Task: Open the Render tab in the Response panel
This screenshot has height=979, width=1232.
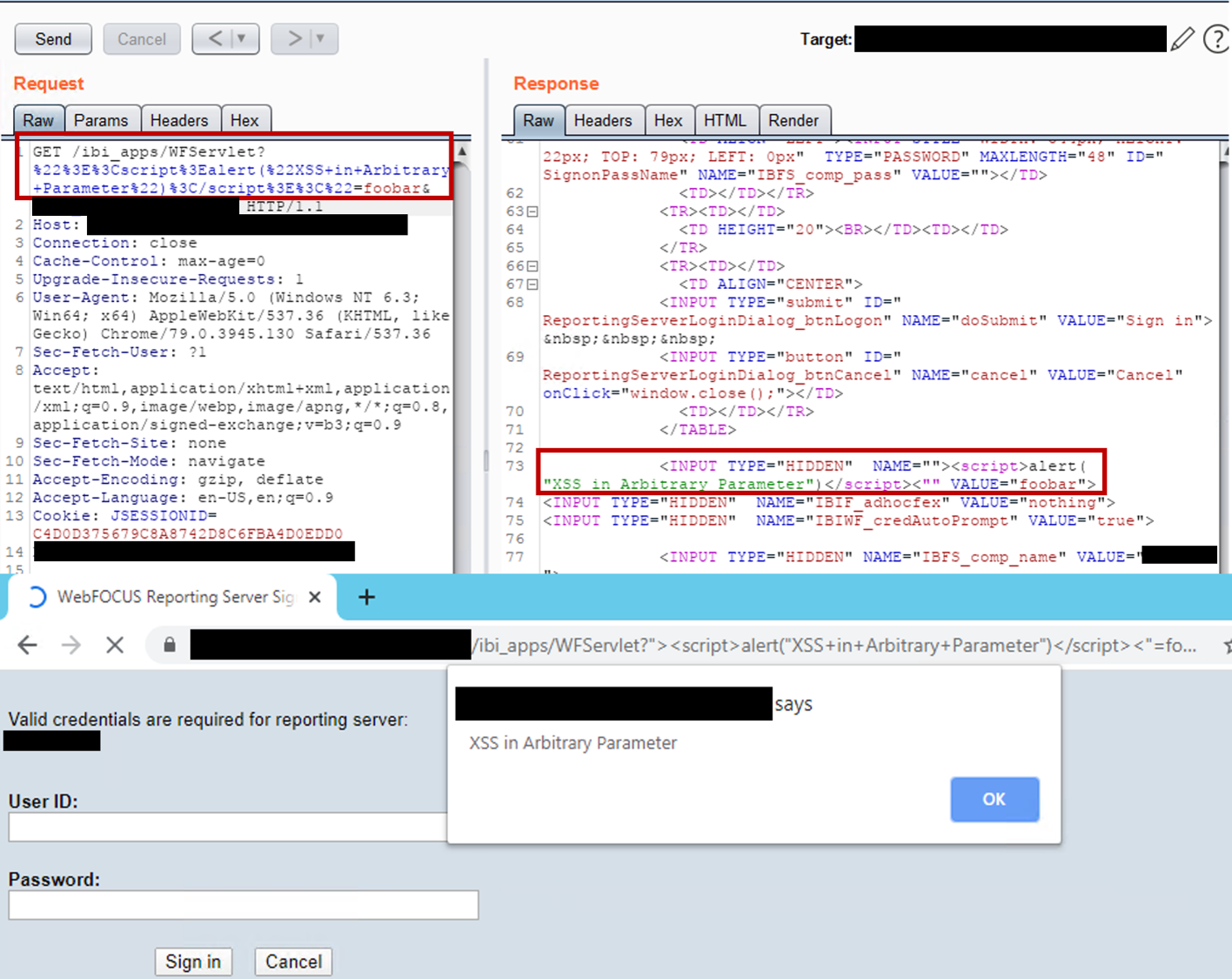Action: point(793,120)
